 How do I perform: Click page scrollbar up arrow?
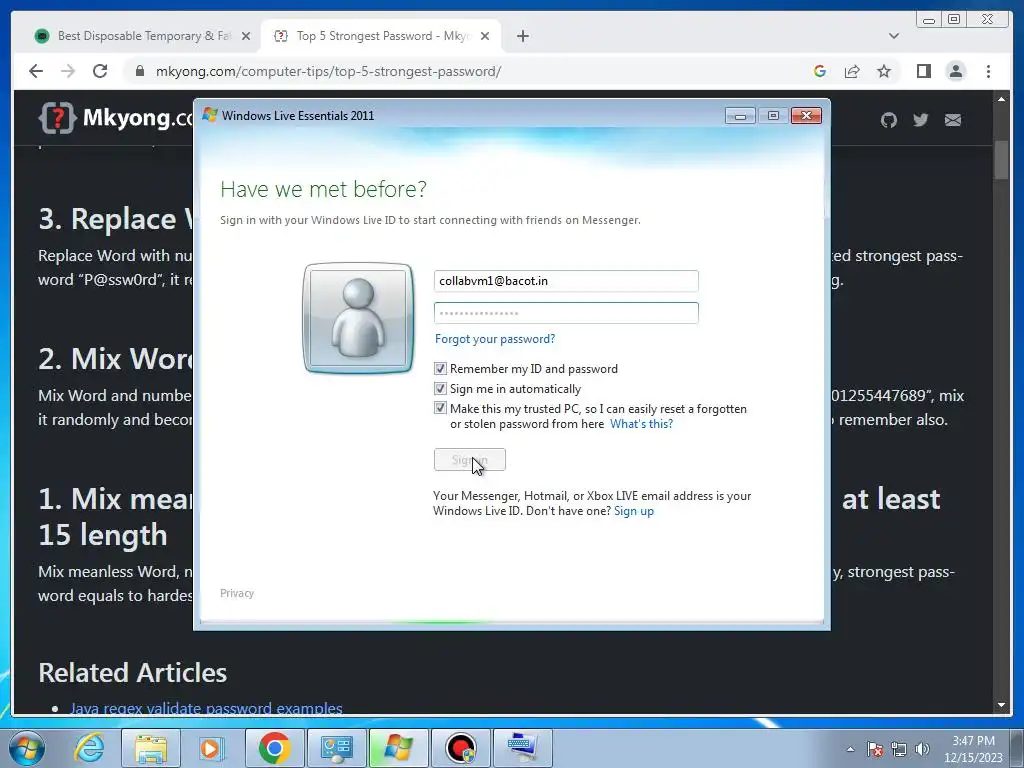pyautogui.click(x=1001, y=99)
